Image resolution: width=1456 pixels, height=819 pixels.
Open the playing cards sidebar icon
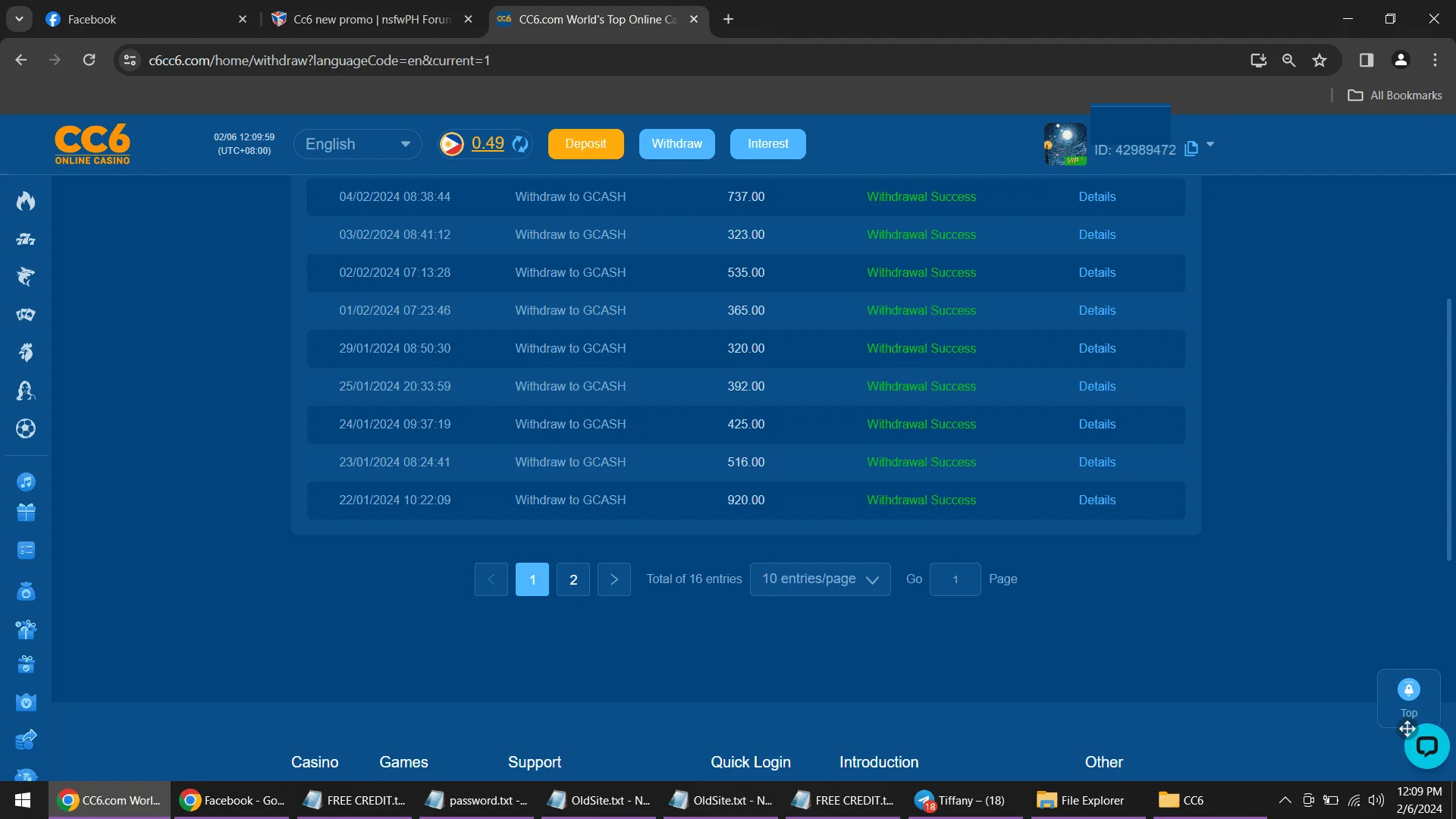(x=26, y=315)
